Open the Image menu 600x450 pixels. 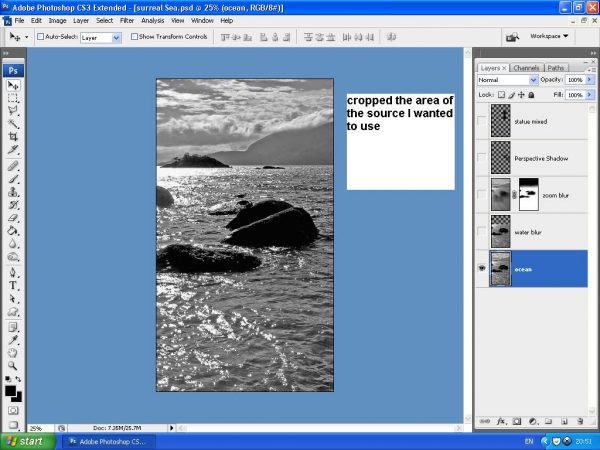[57, 21]
